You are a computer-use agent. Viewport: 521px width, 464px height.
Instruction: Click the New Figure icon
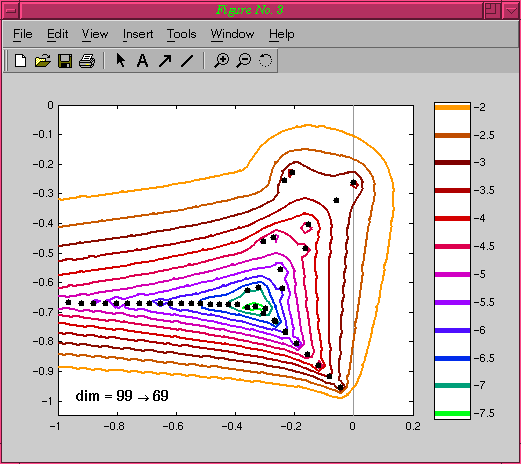click(x=21, y=61)
